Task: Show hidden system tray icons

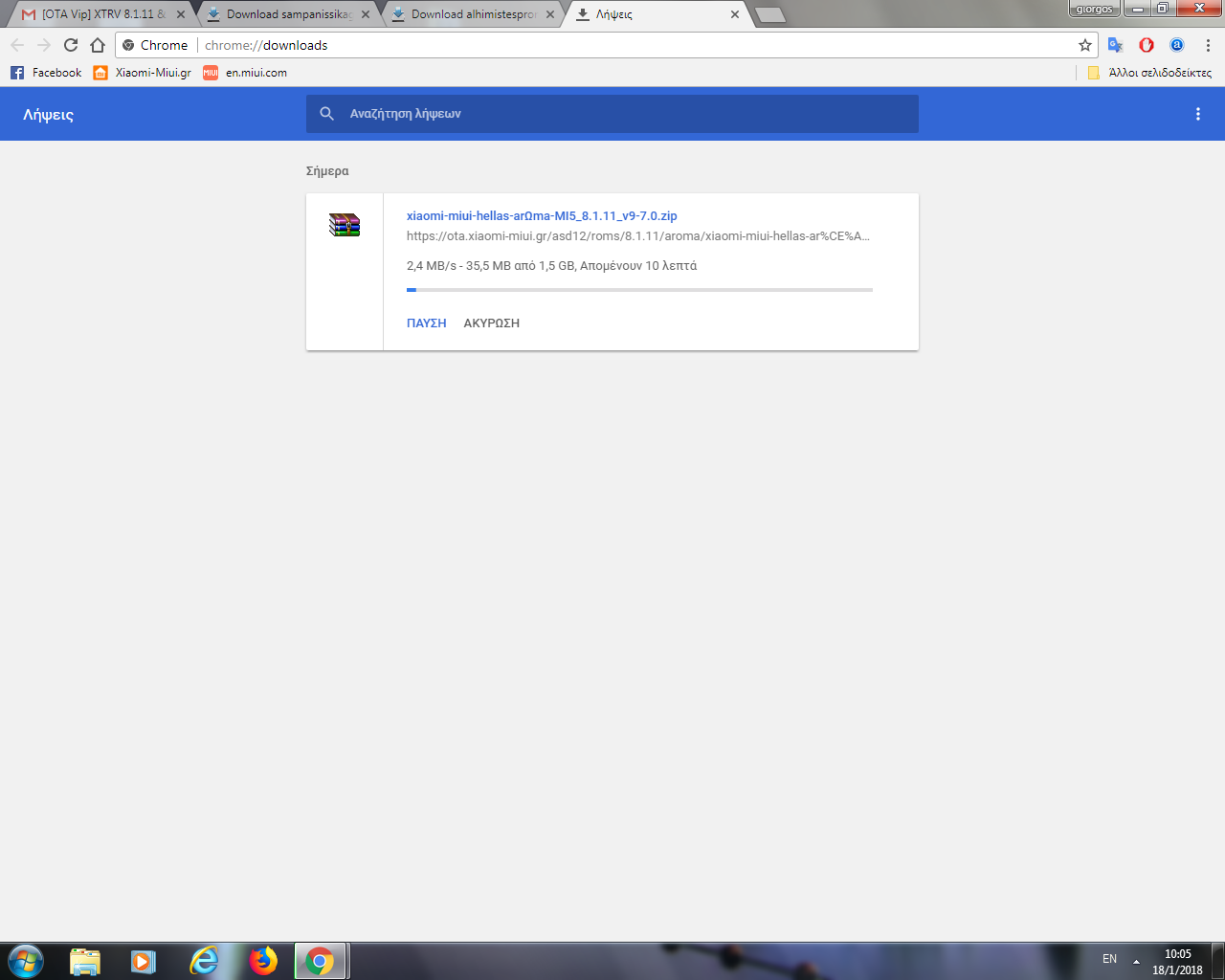Action: [1136, 961]
